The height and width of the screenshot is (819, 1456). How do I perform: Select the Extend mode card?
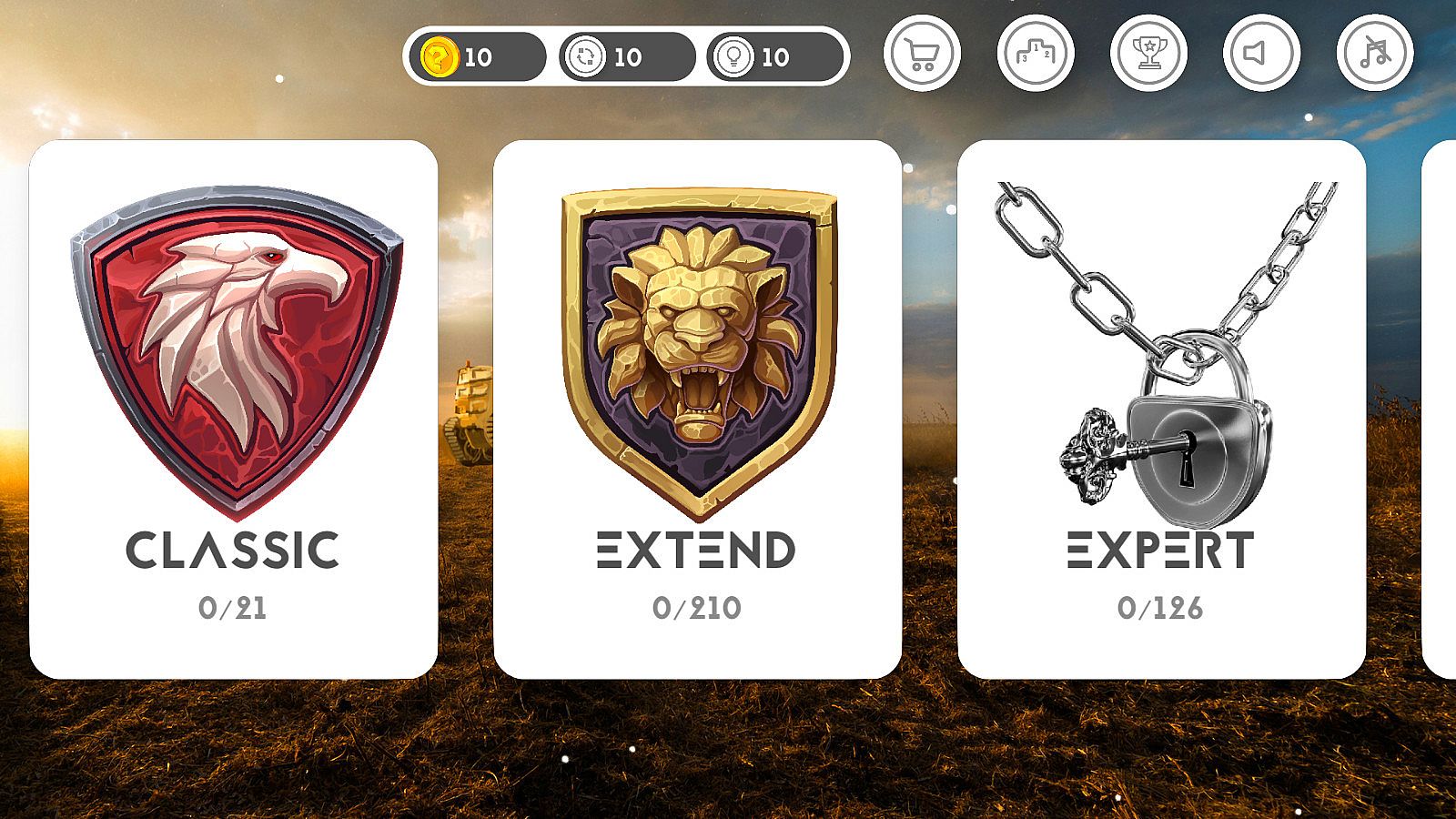coord(698,409)
